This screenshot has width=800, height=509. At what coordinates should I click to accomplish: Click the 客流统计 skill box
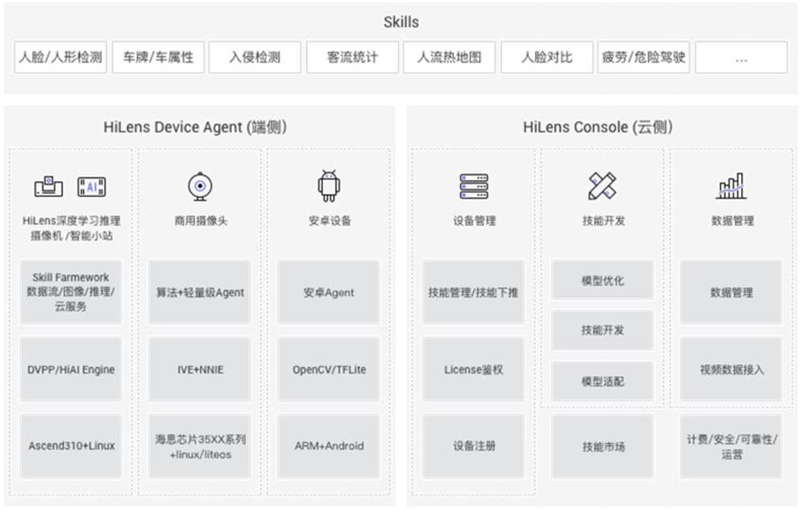(x=352, y=58)
